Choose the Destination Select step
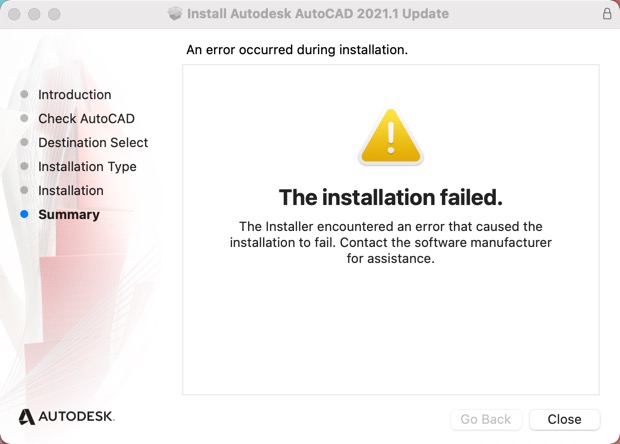 tap(93, 143)
